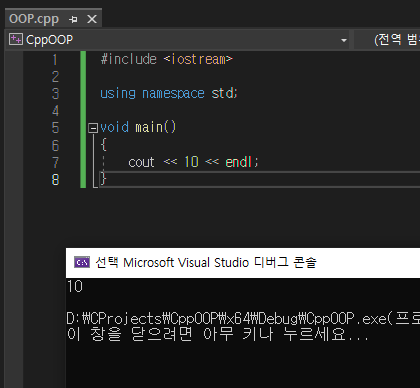Click the iostream header name in the include

[198, 59]
